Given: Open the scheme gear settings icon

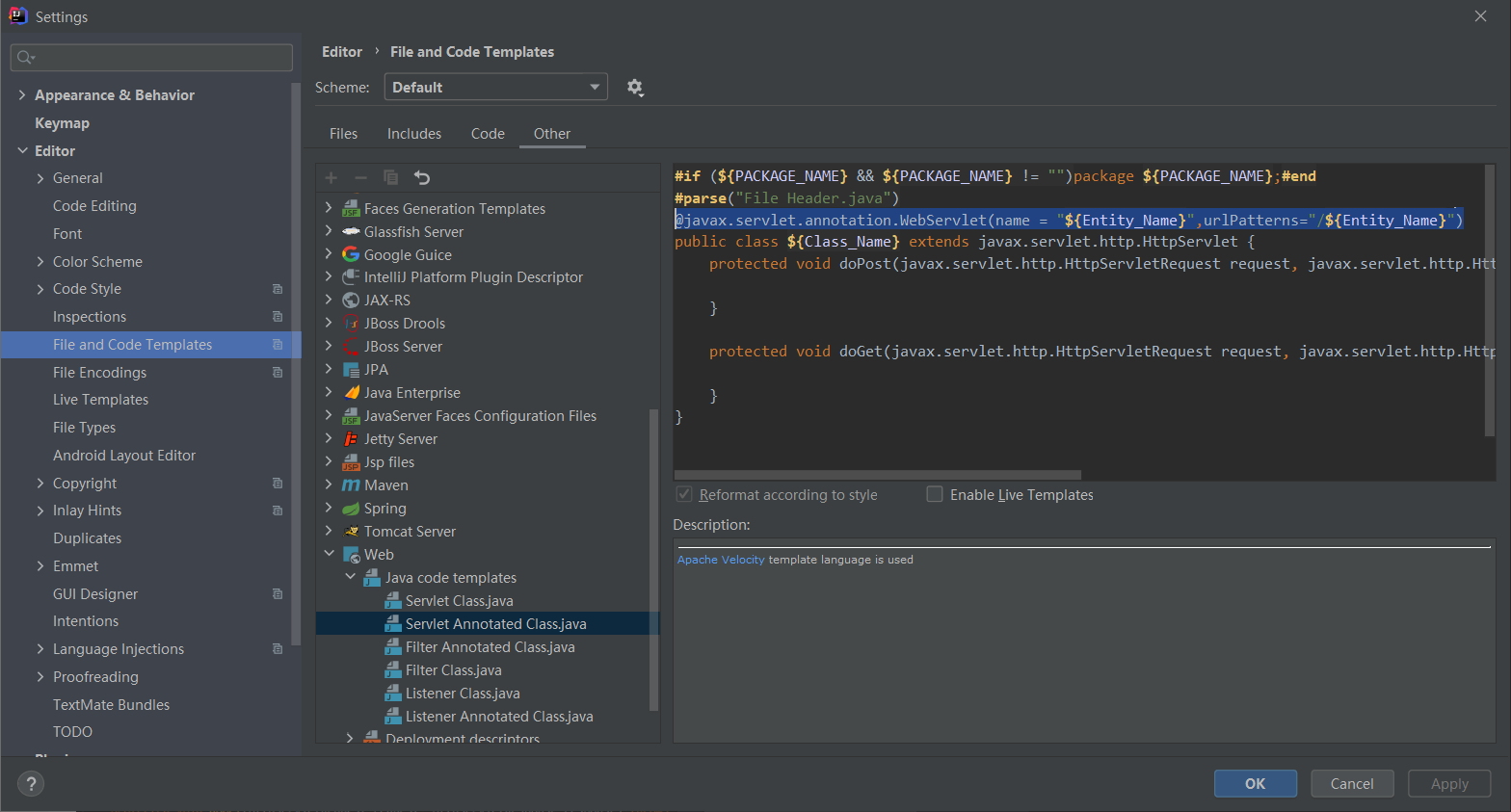Looking at the screenshot, I should click(x=634, y=88).
